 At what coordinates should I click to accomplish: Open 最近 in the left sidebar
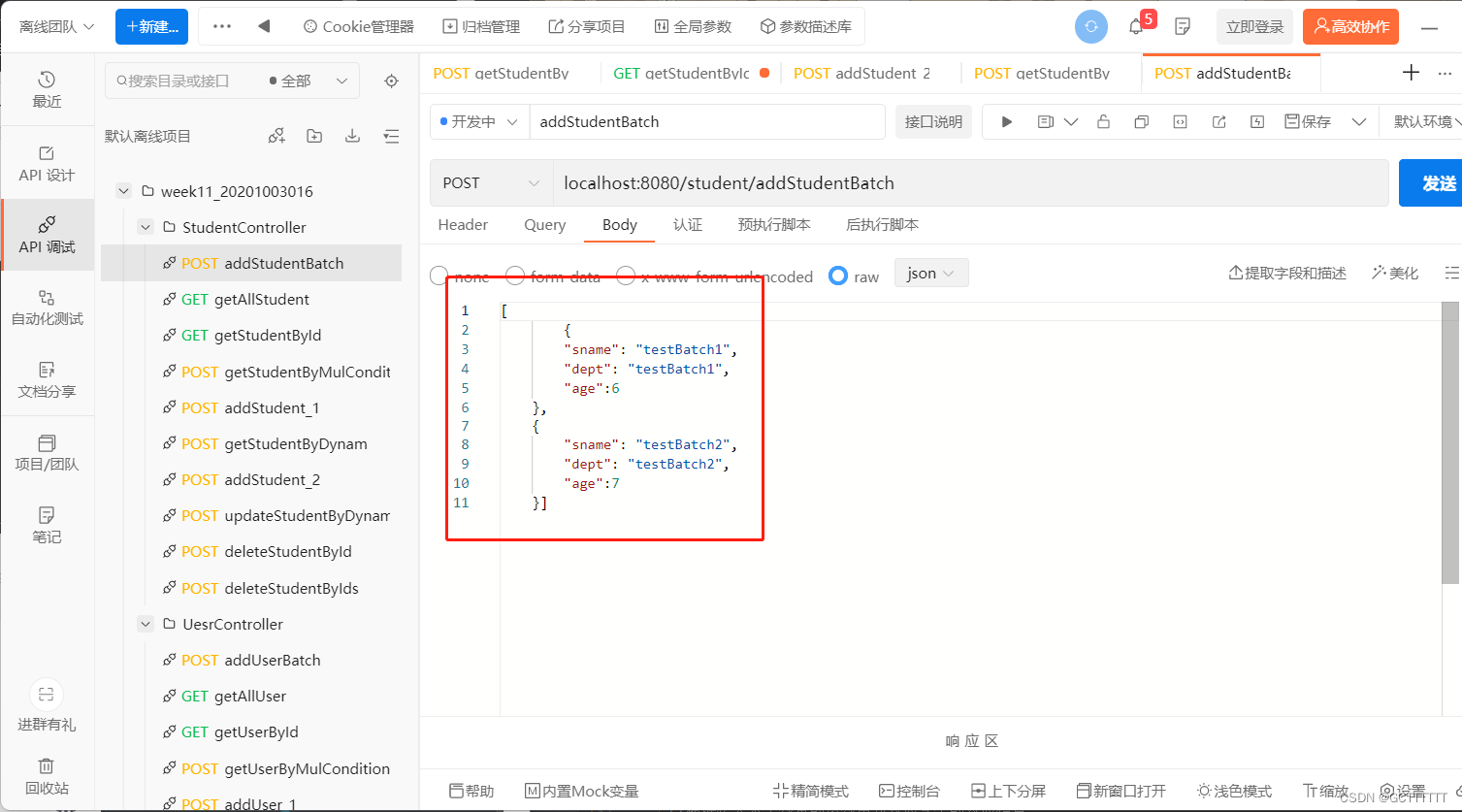[47, 88]
